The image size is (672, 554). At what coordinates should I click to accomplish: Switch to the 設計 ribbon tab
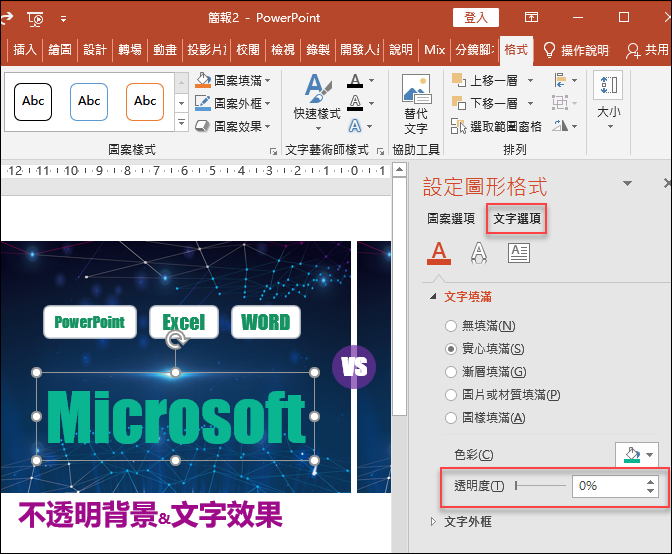(x=95, y=50)
